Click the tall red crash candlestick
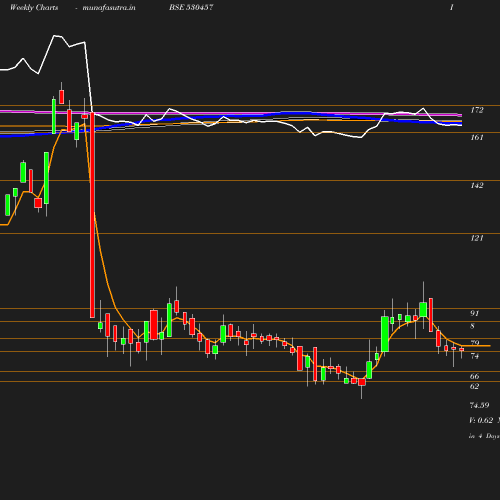The height and width of the screenshot is (500, 500). pos(92,215)
